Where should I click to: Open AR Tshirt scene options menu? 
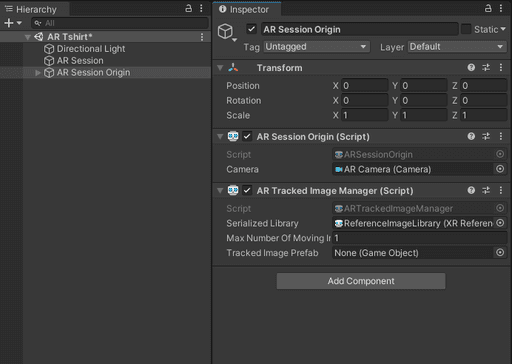[202, 37]
